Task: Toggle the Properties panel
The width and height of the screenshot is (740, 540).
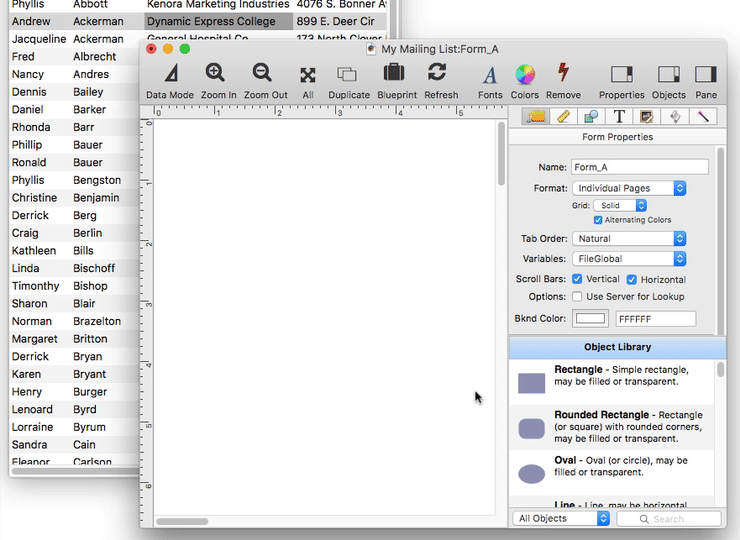Action: (x=622, y=74)
